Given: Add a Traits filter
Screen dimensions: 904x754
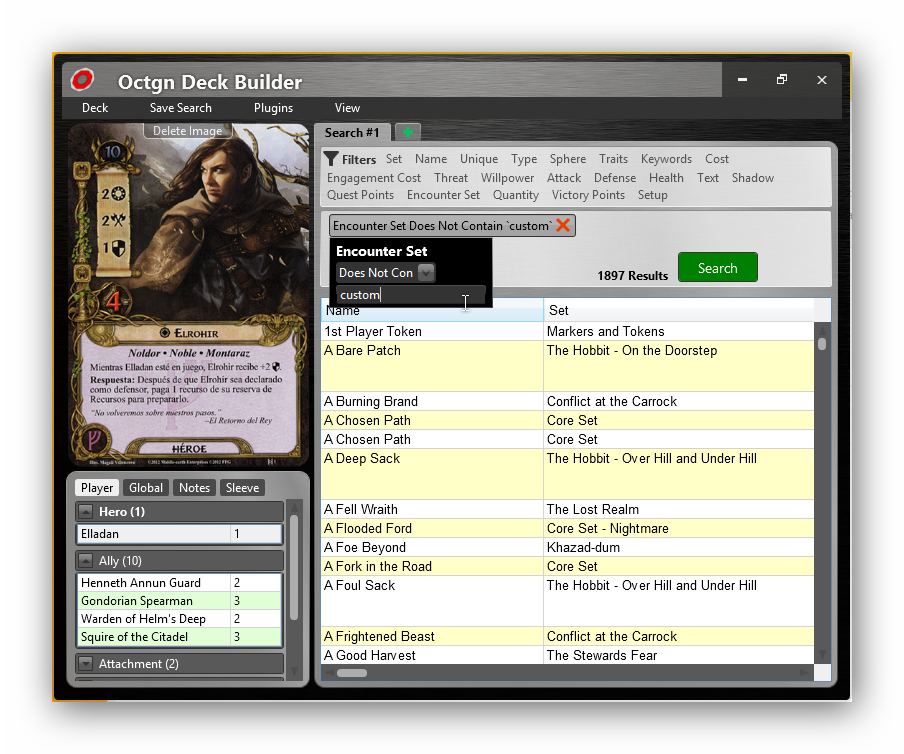Looking at the screenshot, I should tap(613, 159).
